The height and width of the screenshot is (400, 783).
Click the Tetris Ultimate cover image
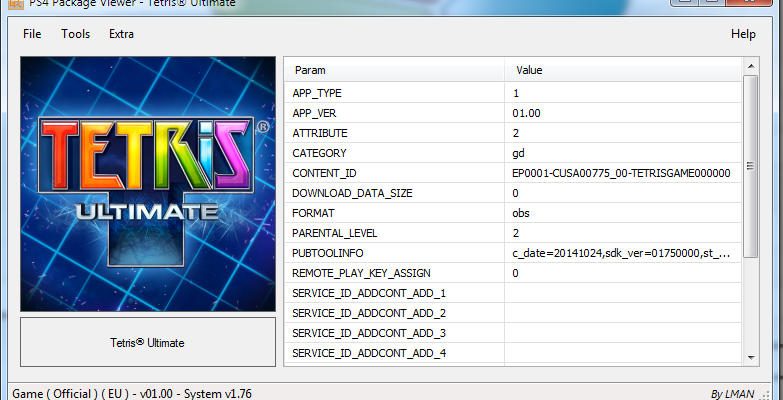[x=148, y=184]
